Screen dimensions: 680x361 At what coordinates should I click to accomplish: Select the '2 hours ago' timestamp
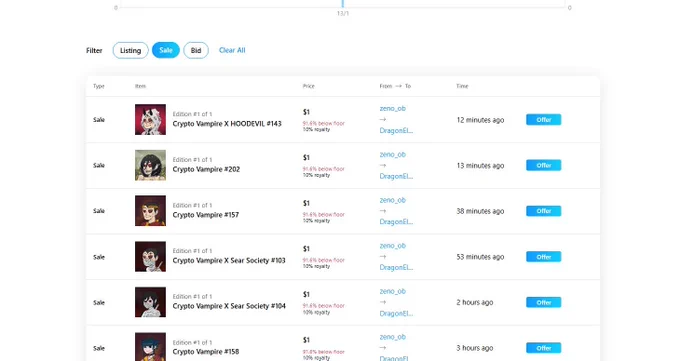(x=474, y=302)
